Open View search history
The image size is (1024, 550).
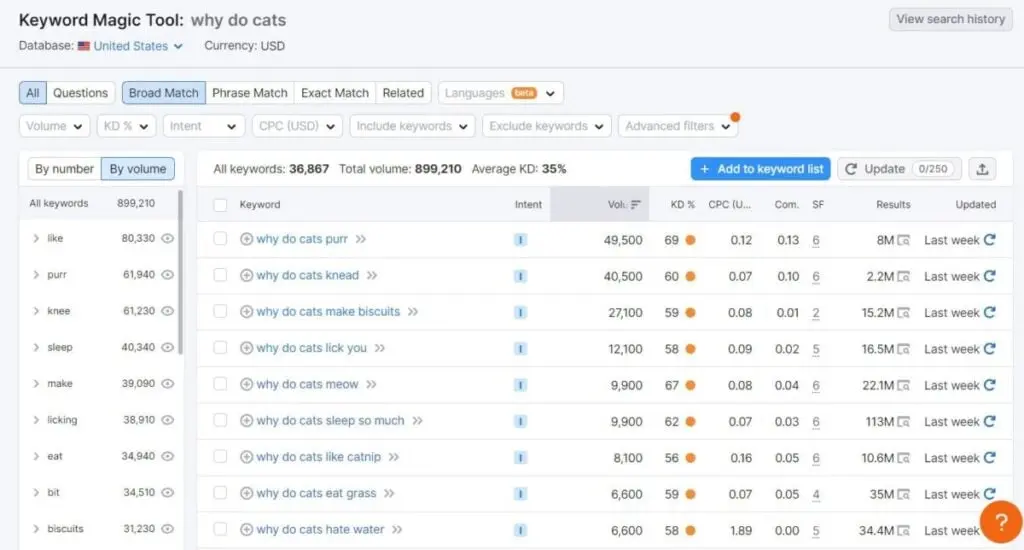coord(950,19)
